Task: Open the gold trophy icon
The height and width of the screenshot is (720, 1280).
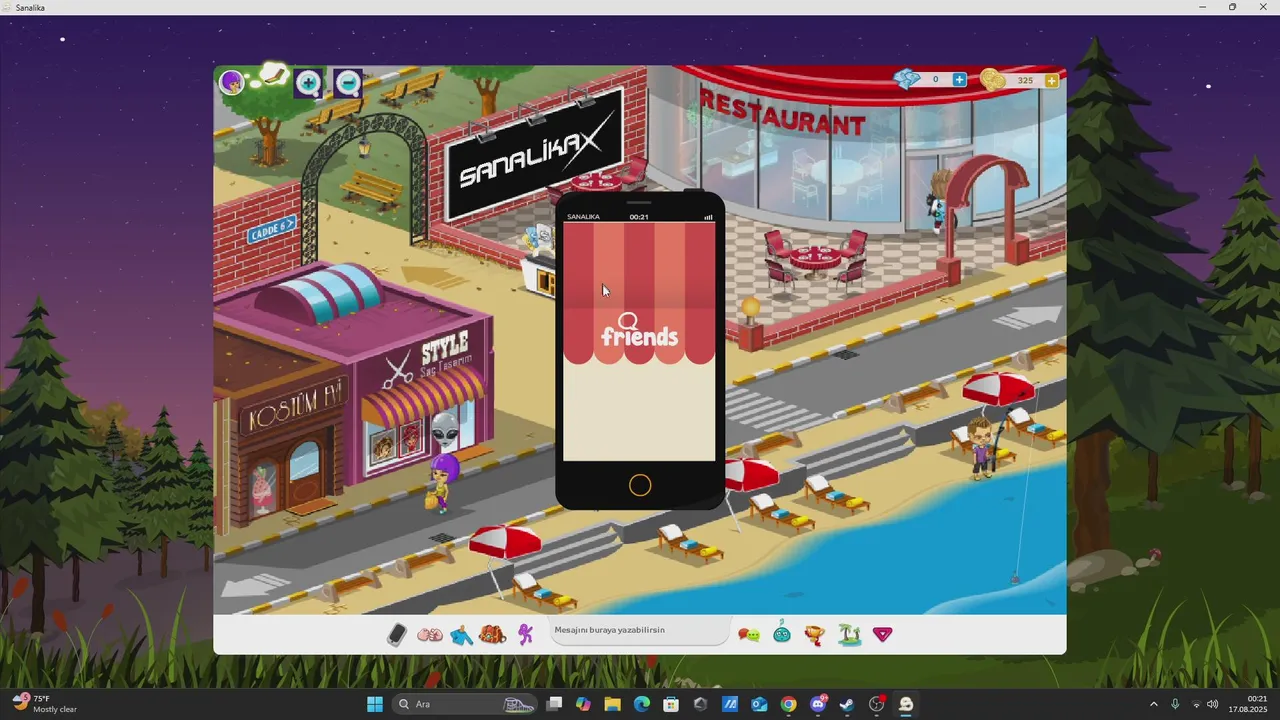Action: pos(815,634)
